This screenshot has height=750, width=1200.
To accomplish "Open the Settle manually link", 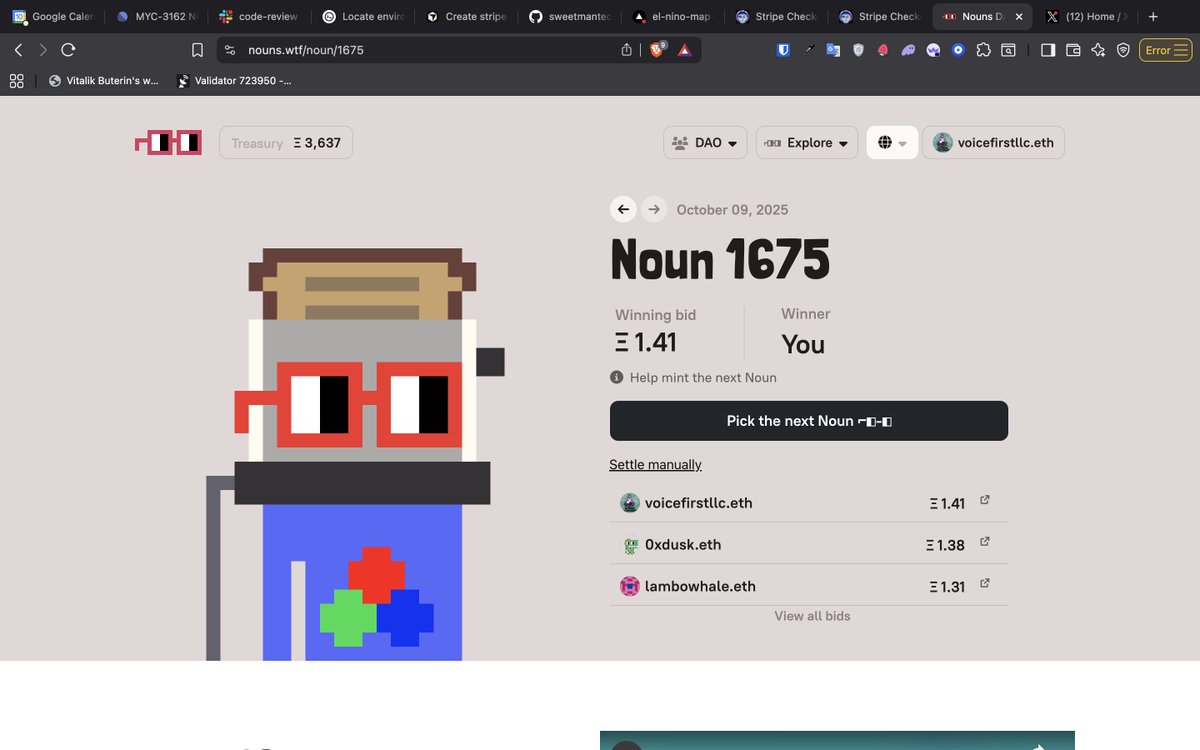I will (x=655, y=464).
